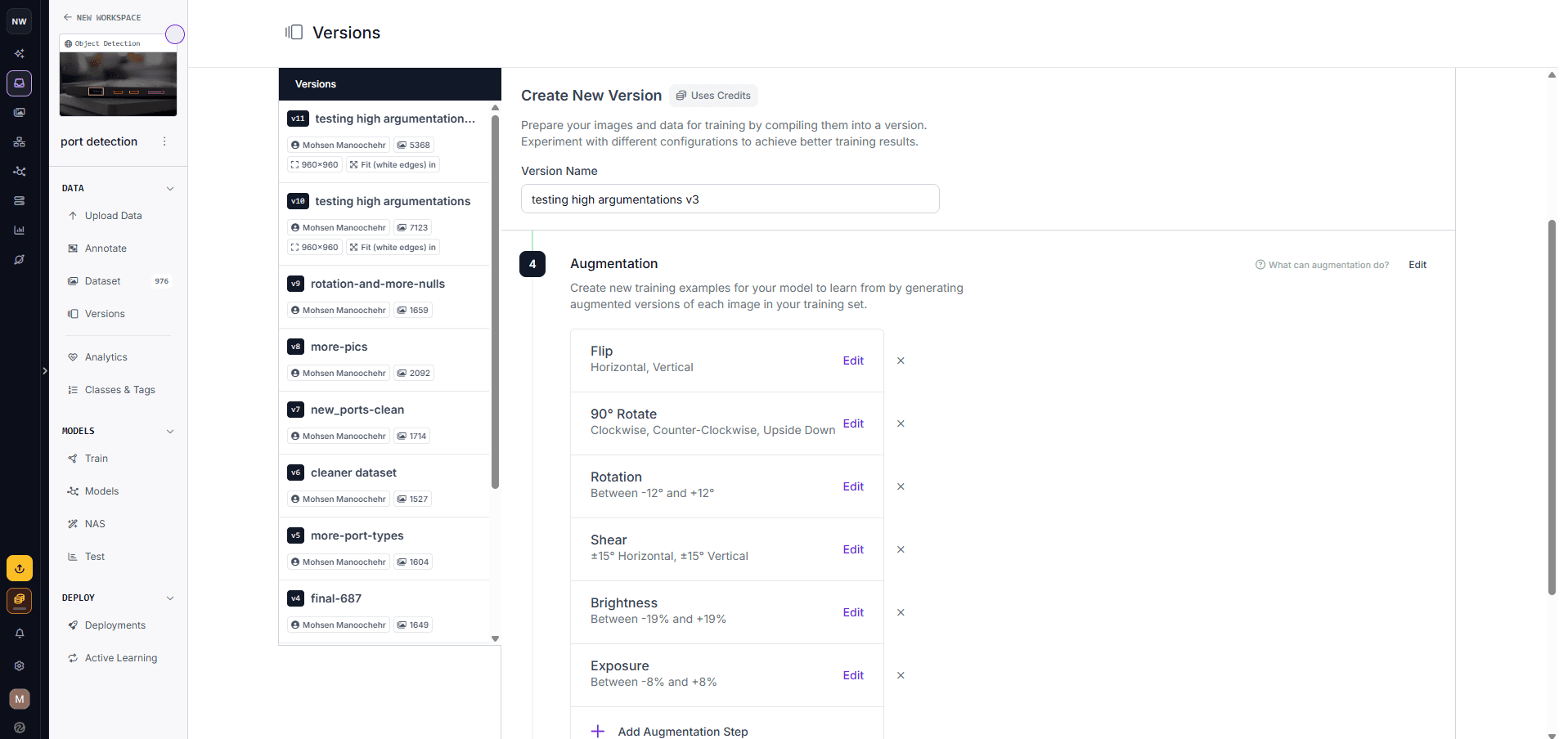Open the bar chart icon in rail
Screen dimensions: 1568x739
coord(19,231)
